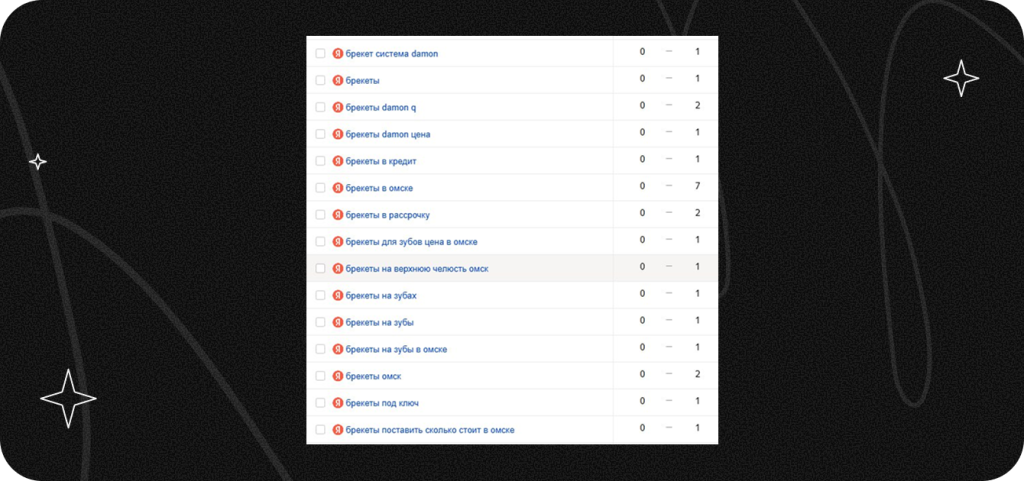Click the 'брекет система damon' keyword link
The height and width of the screenshot is (481, 1024).
392,53
